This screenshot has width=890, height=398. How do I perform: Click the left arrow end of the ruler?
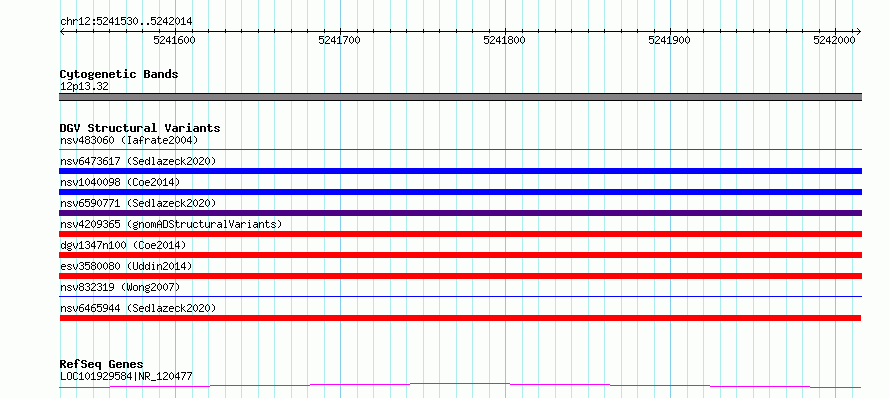[62, 31]
